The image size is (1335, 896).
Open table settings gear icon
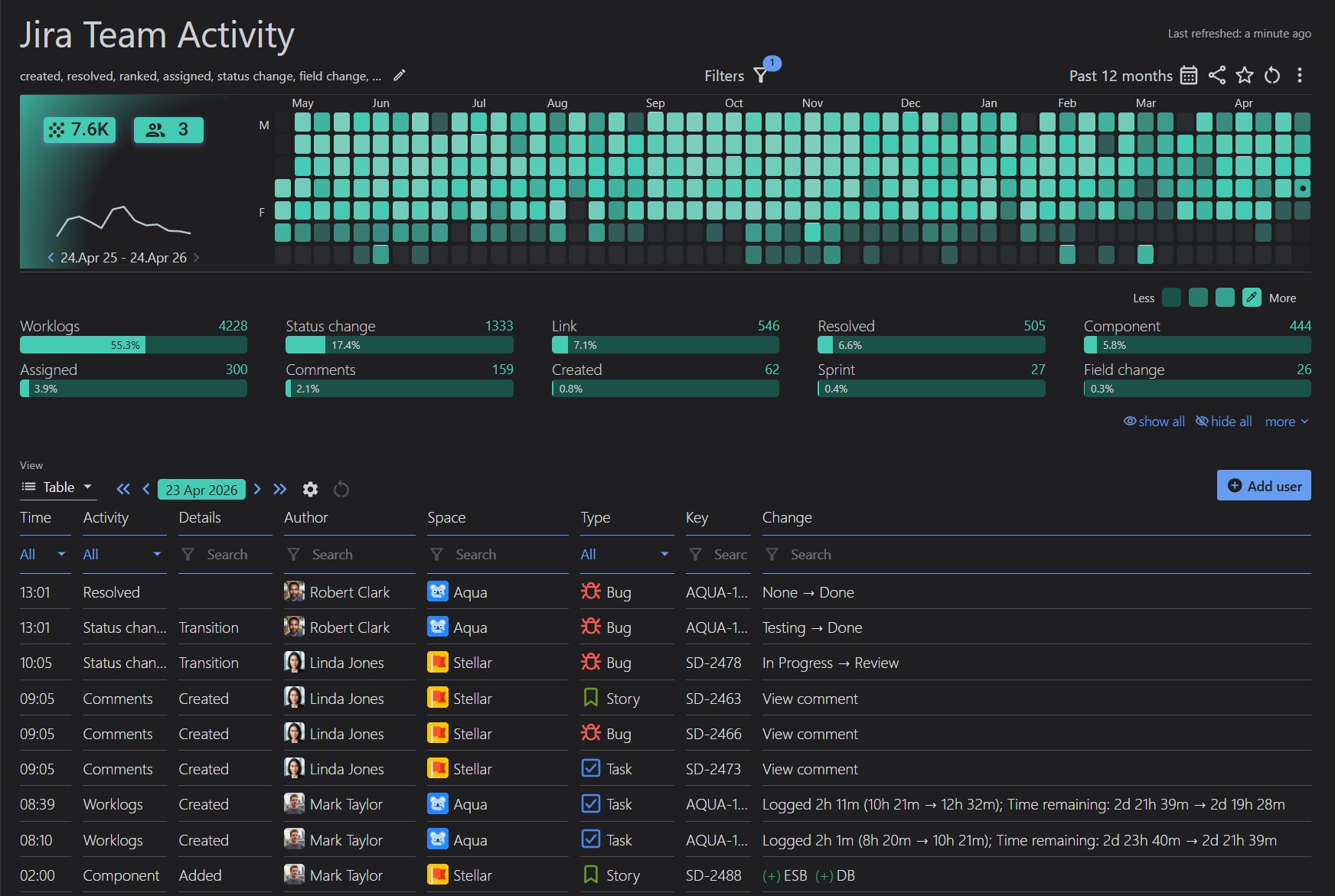pyautogui.click(x=310, y=490)
